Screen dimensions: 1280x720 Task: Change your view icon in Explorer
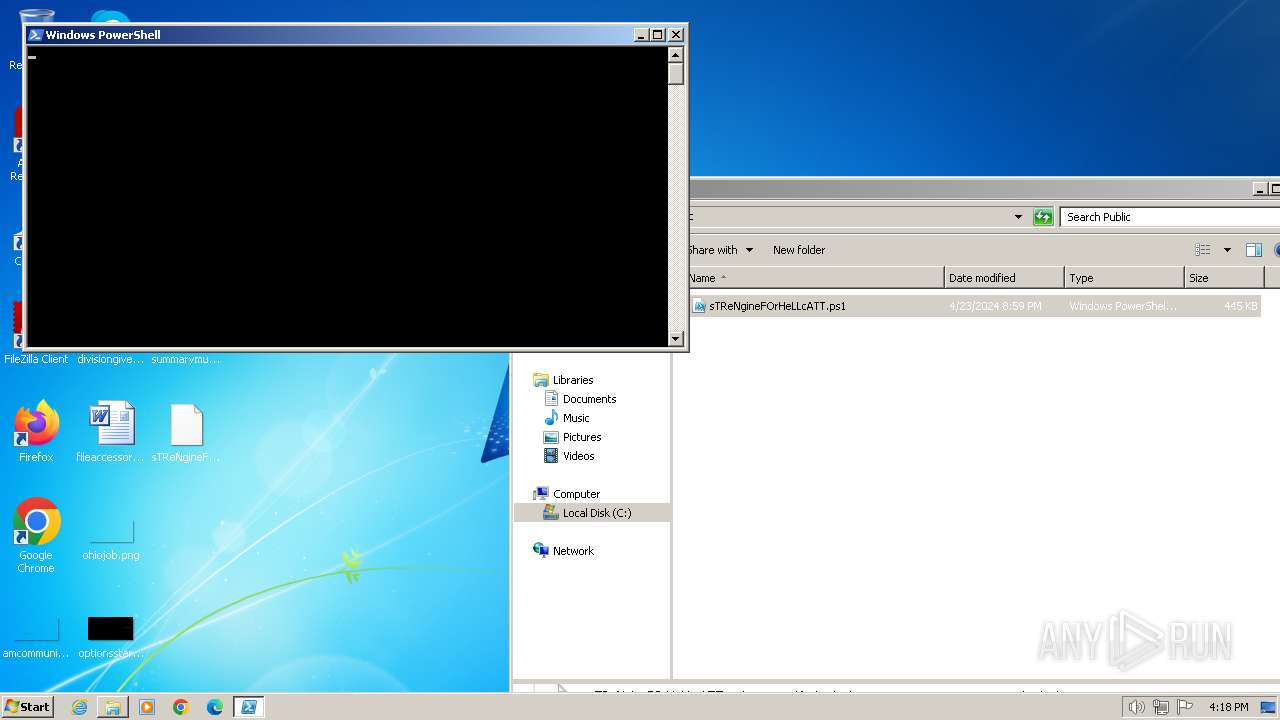coord(1203,250)
